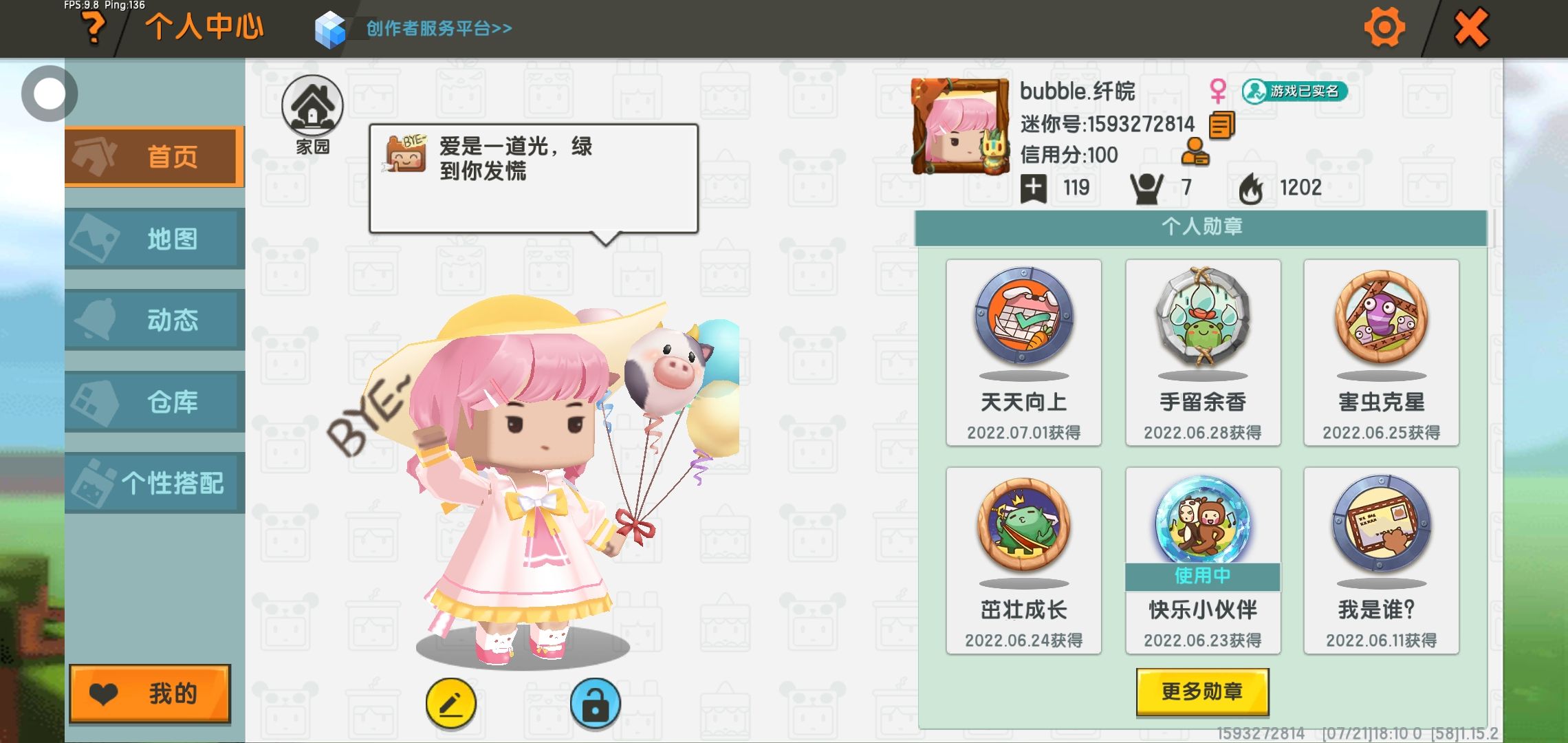Screen dimensions: 1568x743
Task: Open the 创作者服务平台>> link
Action: pos(439,28)
